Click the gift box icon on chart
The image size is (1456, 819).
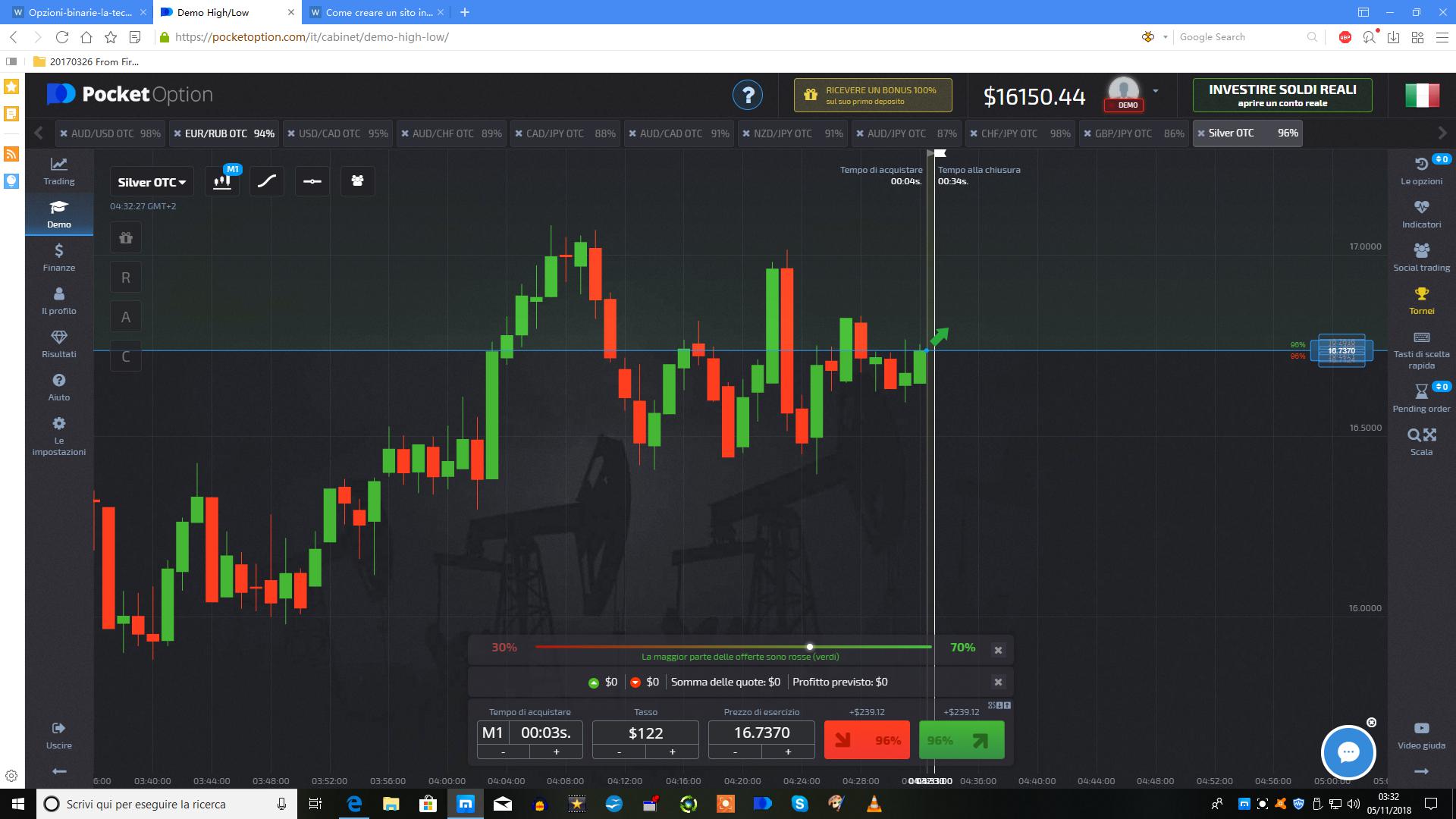[126, 238]
